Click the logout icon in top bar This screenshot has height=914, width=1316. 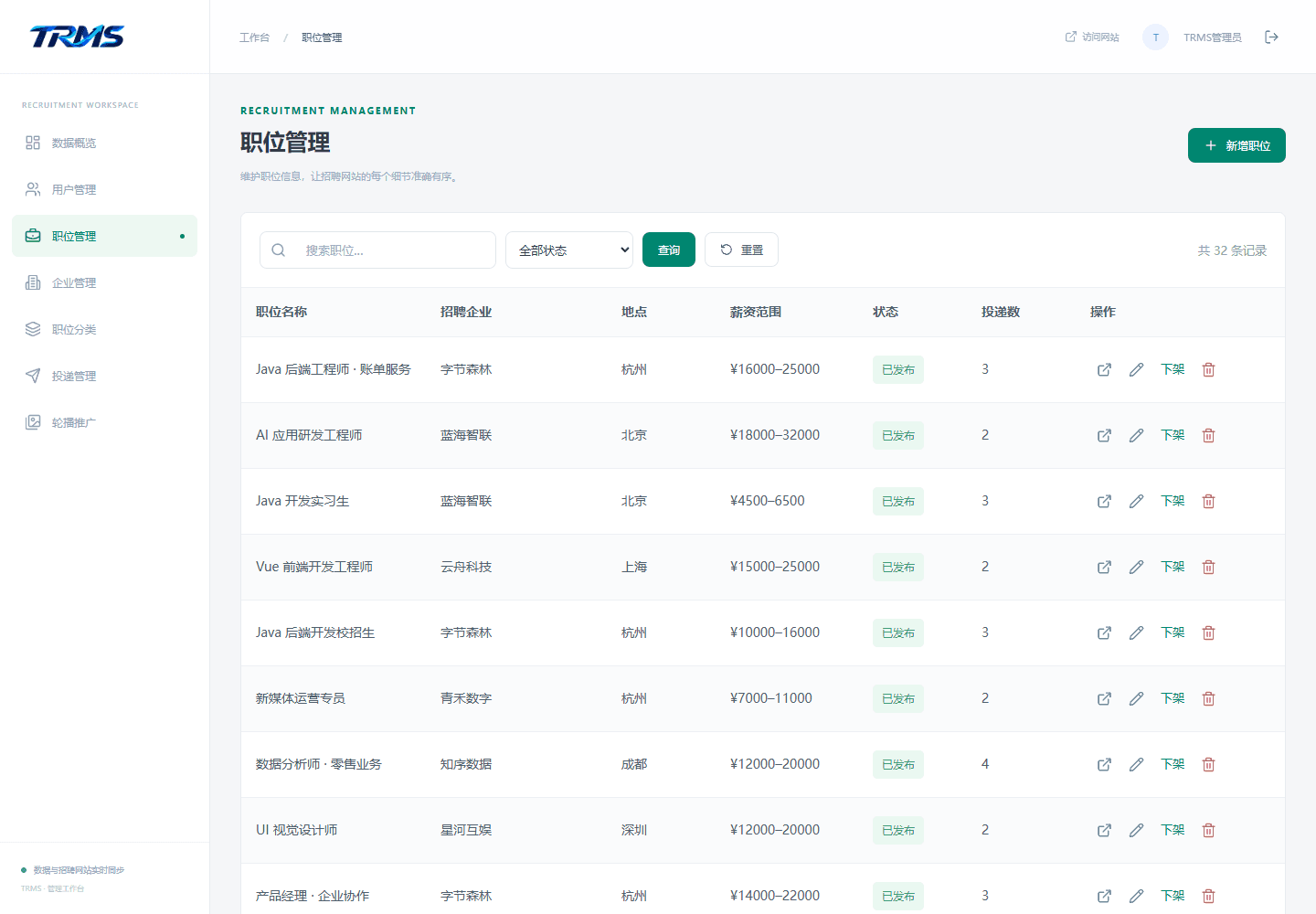coord(1271,37)
